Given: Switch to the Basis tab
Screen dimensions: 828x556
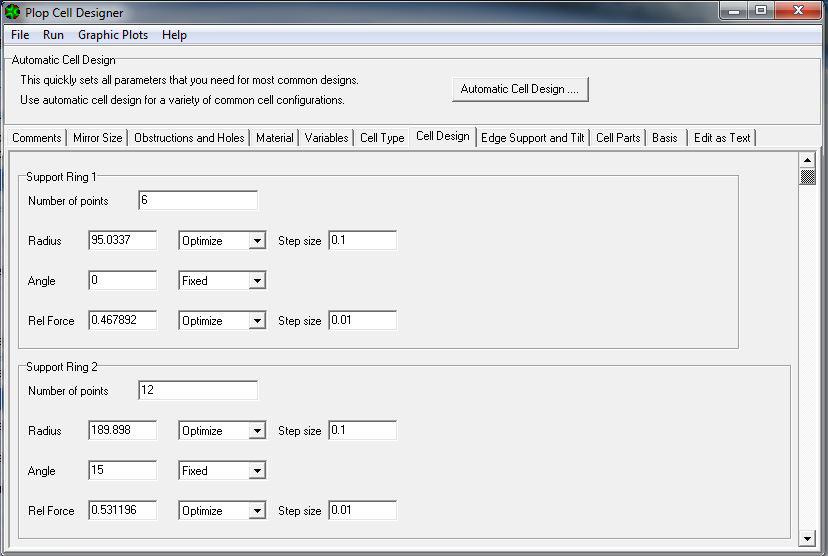Looking at the screenshot, I should tap(665, 138).
